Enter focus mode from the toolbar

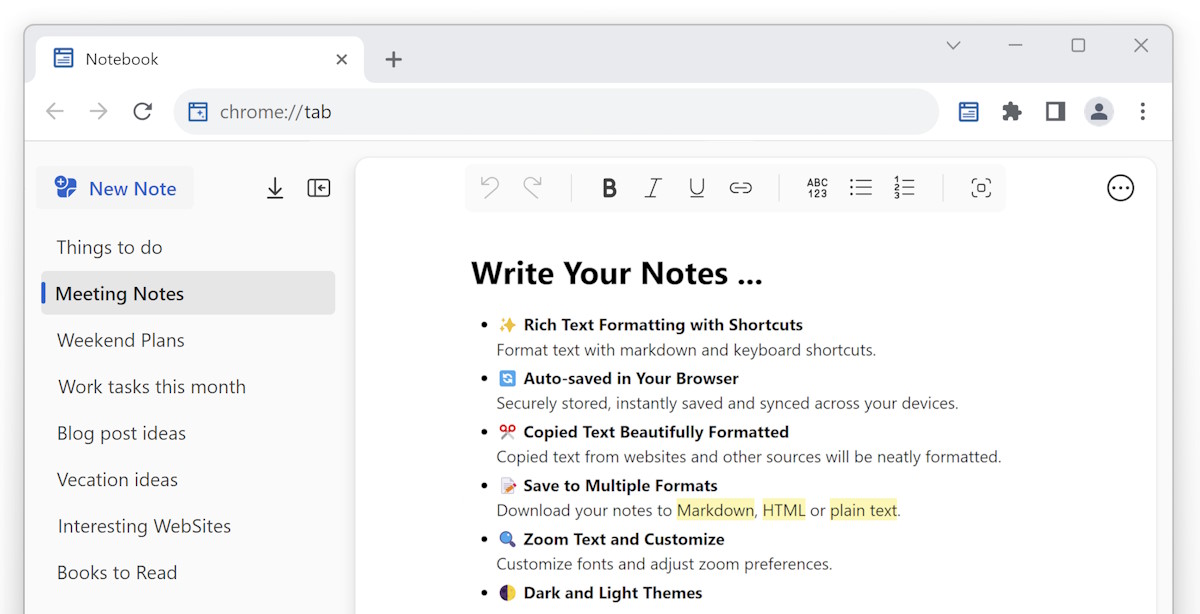point(981,187)
